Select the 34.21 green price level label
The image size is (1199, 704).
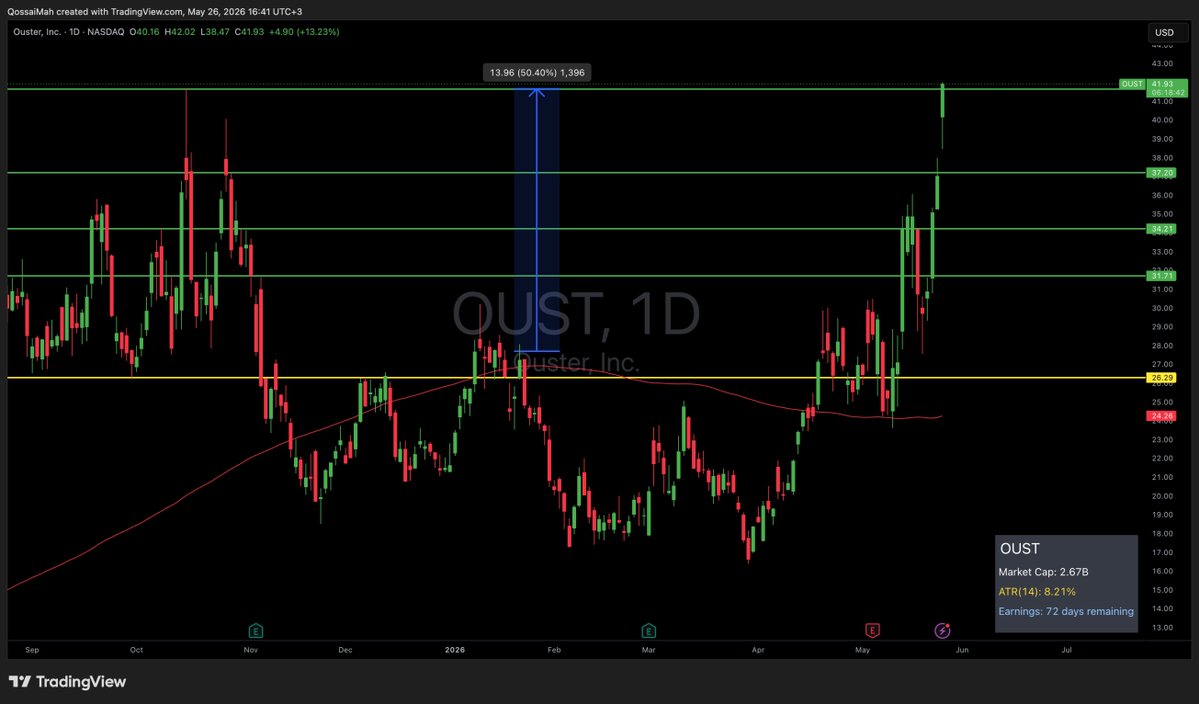[x=1162, y=229]
